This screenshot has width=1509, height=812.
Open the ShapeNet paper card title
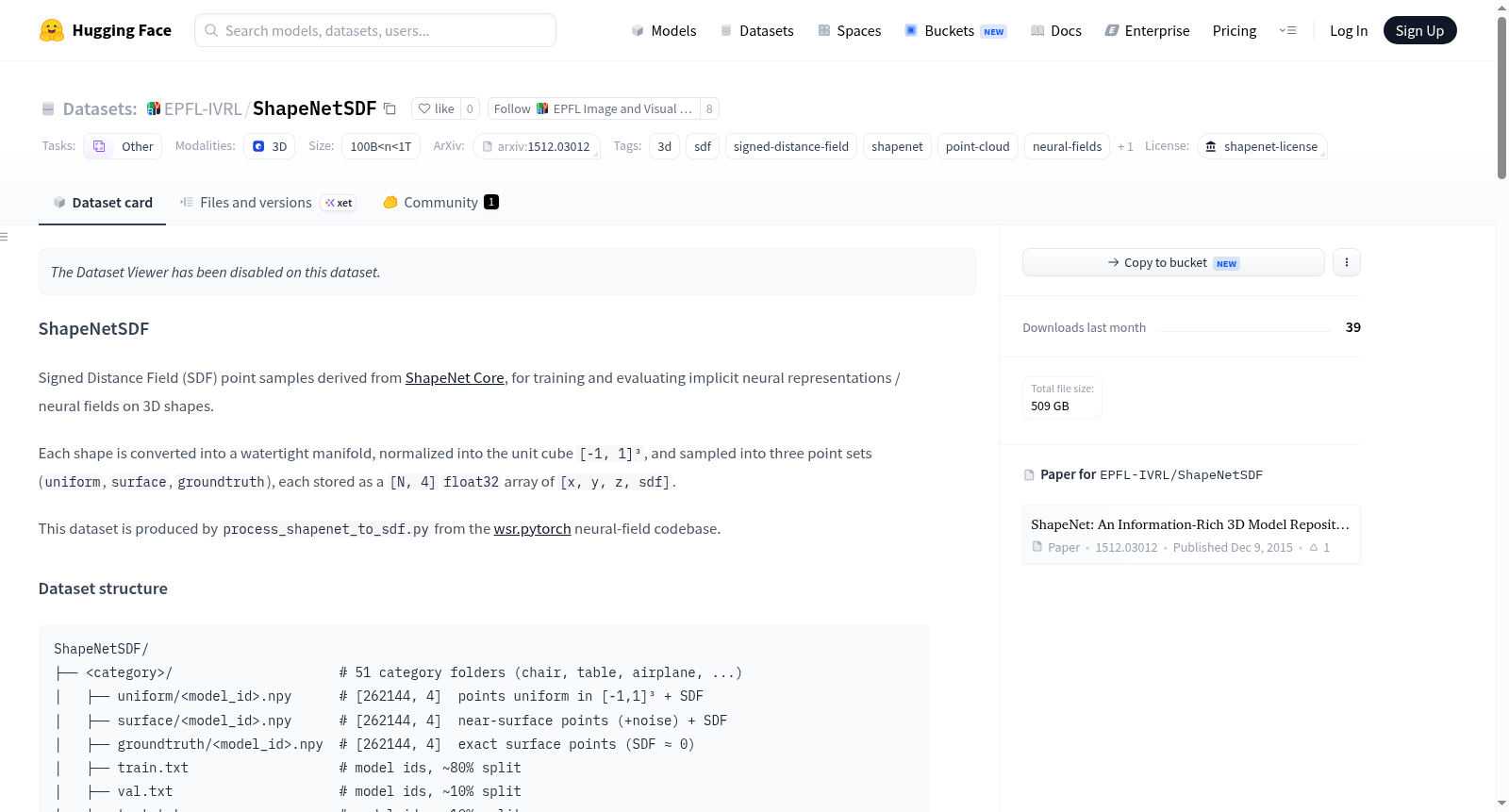(x=1190, y=524)
